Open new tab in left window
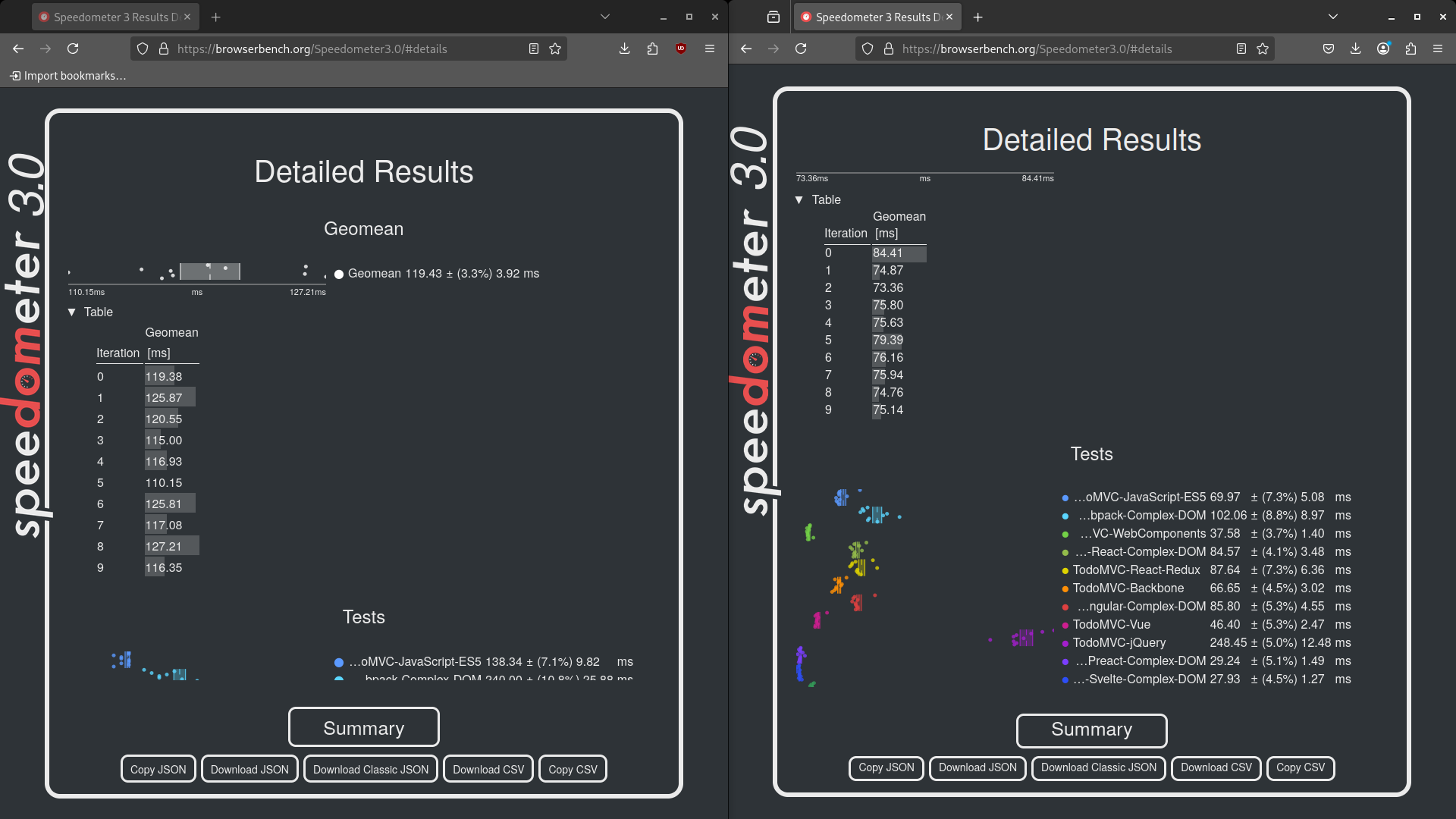This screenshot has height=819, width=1456. [216, 17]
